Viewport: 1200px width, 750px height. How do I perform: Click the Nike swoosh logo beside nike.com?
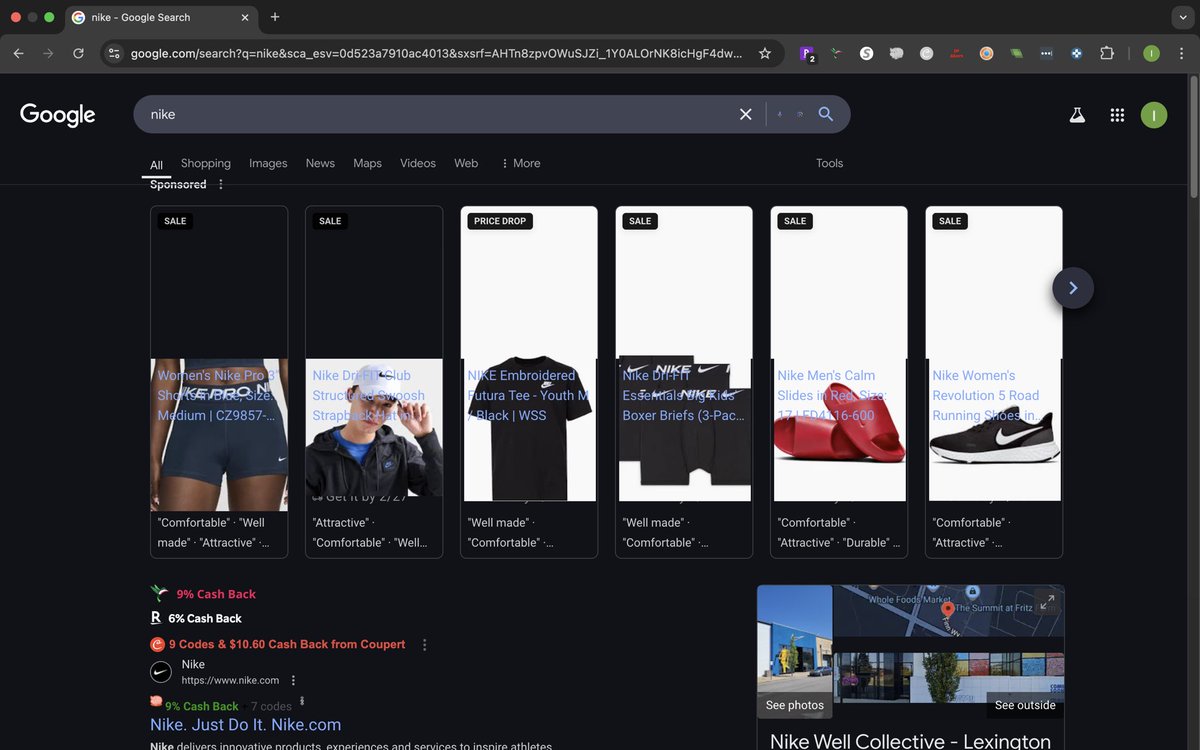pyautogui.click(x=161, y=671)
